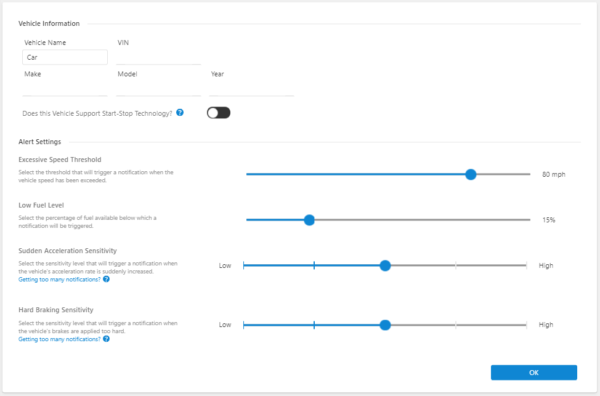Viewport: 600px width, 396px height.
Task: Click the Low label of Hard Braking slider
Action: coord(225,325)
